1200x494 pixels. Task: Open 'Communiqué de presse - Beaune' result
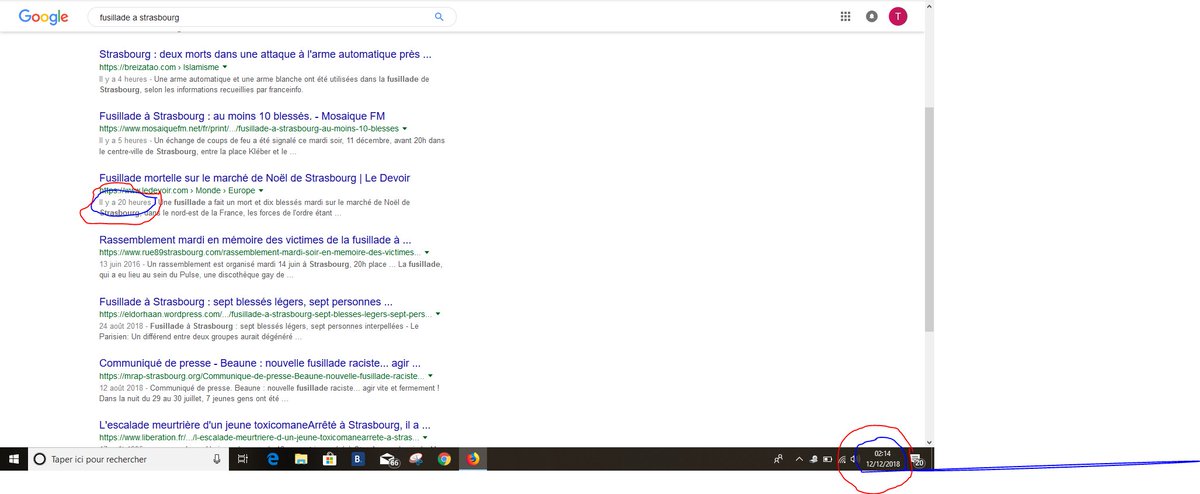(x=259, y=363)
